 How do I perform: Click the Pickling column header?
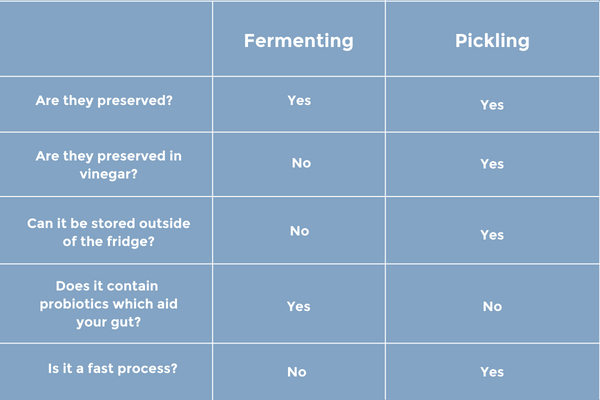(492, 41)
